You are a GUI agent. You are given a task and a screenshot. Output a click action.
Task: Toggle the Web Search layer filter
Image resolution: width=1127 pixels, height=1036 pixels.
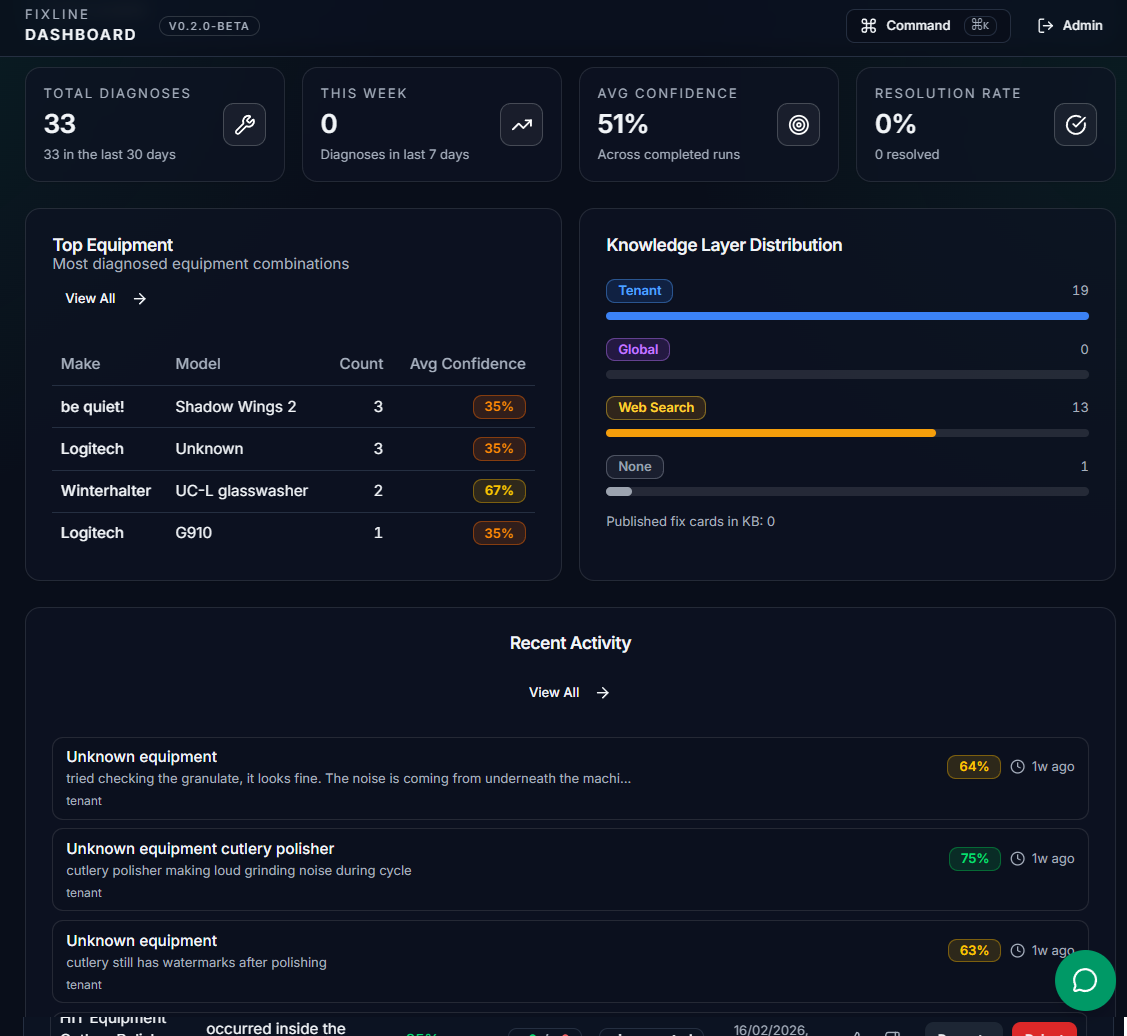coord(655,407)
